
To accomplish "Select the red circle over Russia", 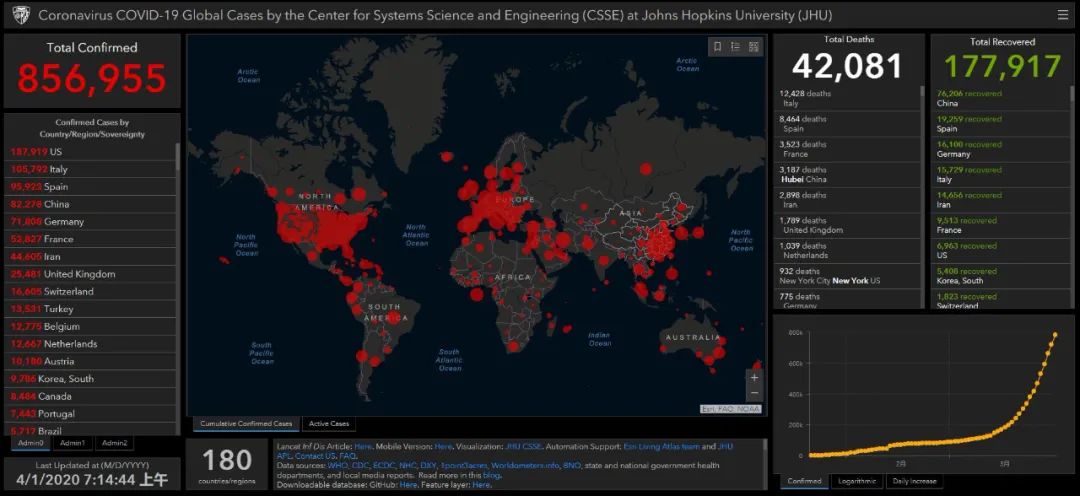I will tap(645, 169).
